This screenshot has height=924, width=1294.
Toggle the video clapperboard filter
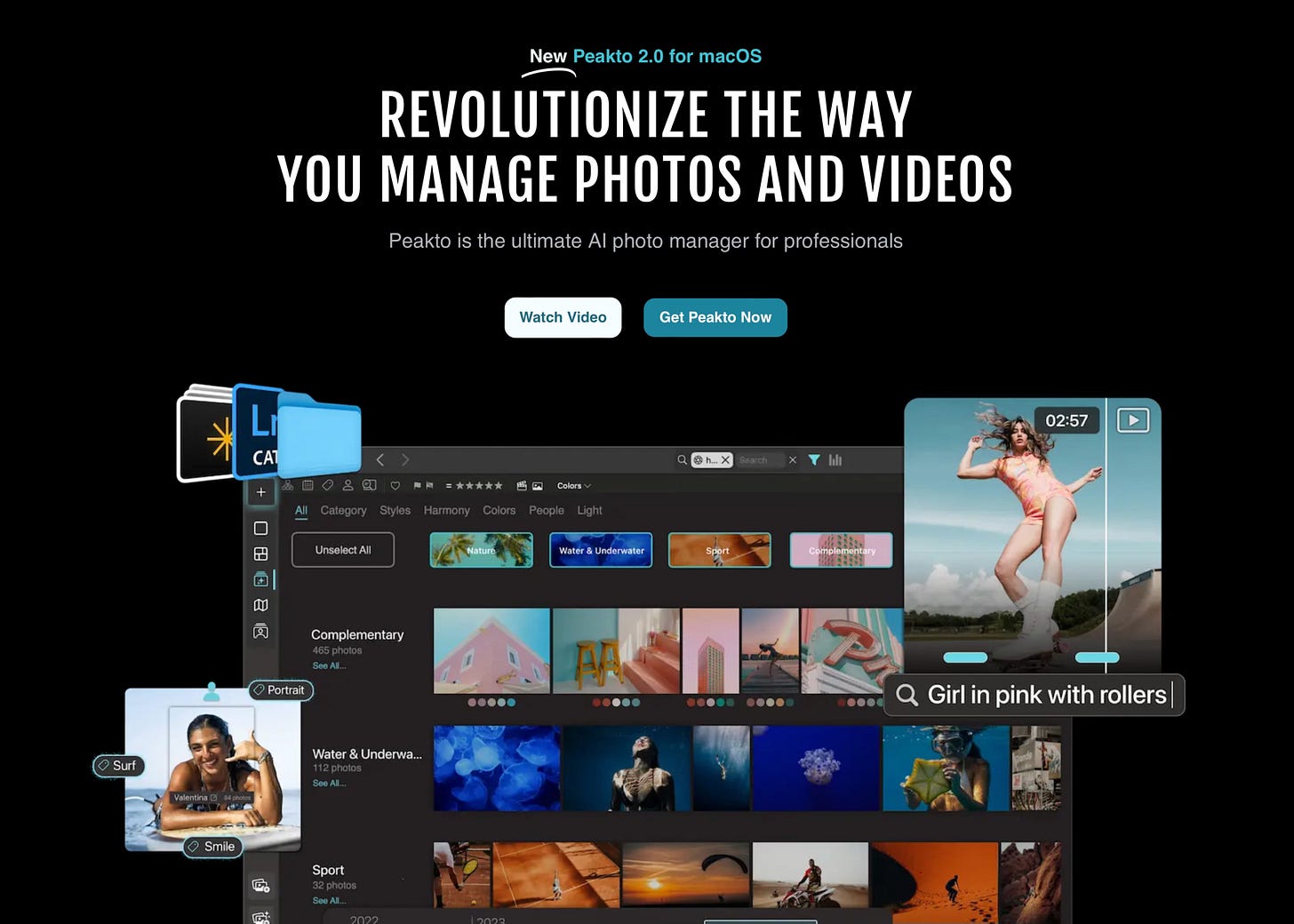[522, 485]
